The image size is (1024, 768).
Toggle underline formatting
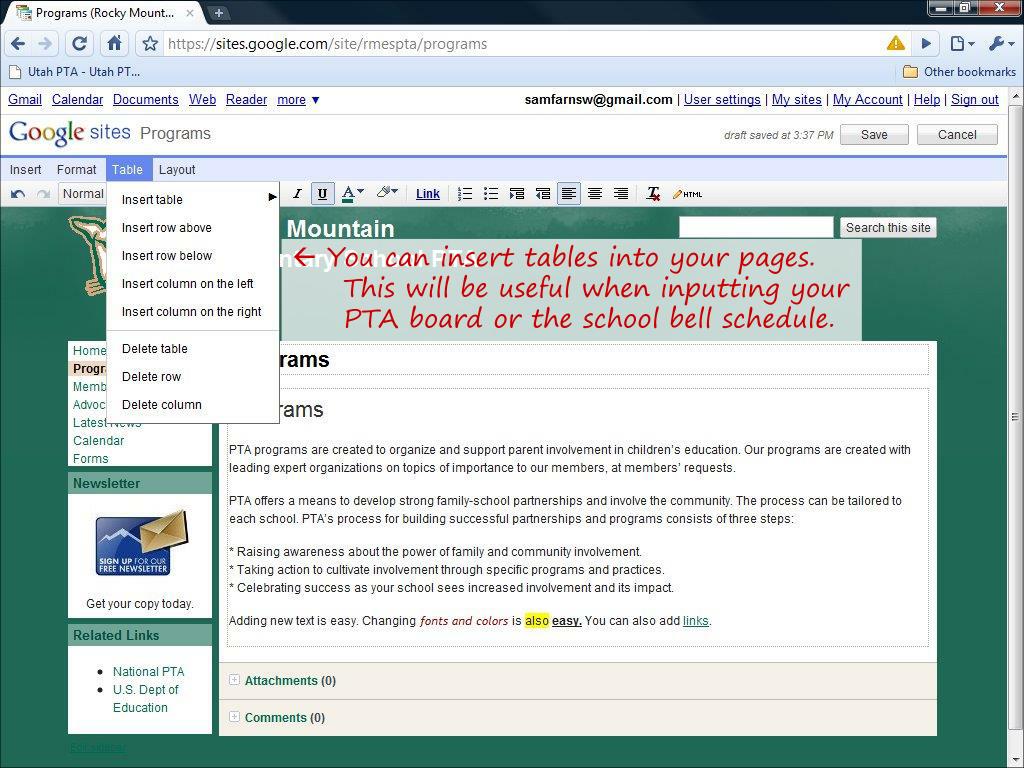[x=322, y=193]
